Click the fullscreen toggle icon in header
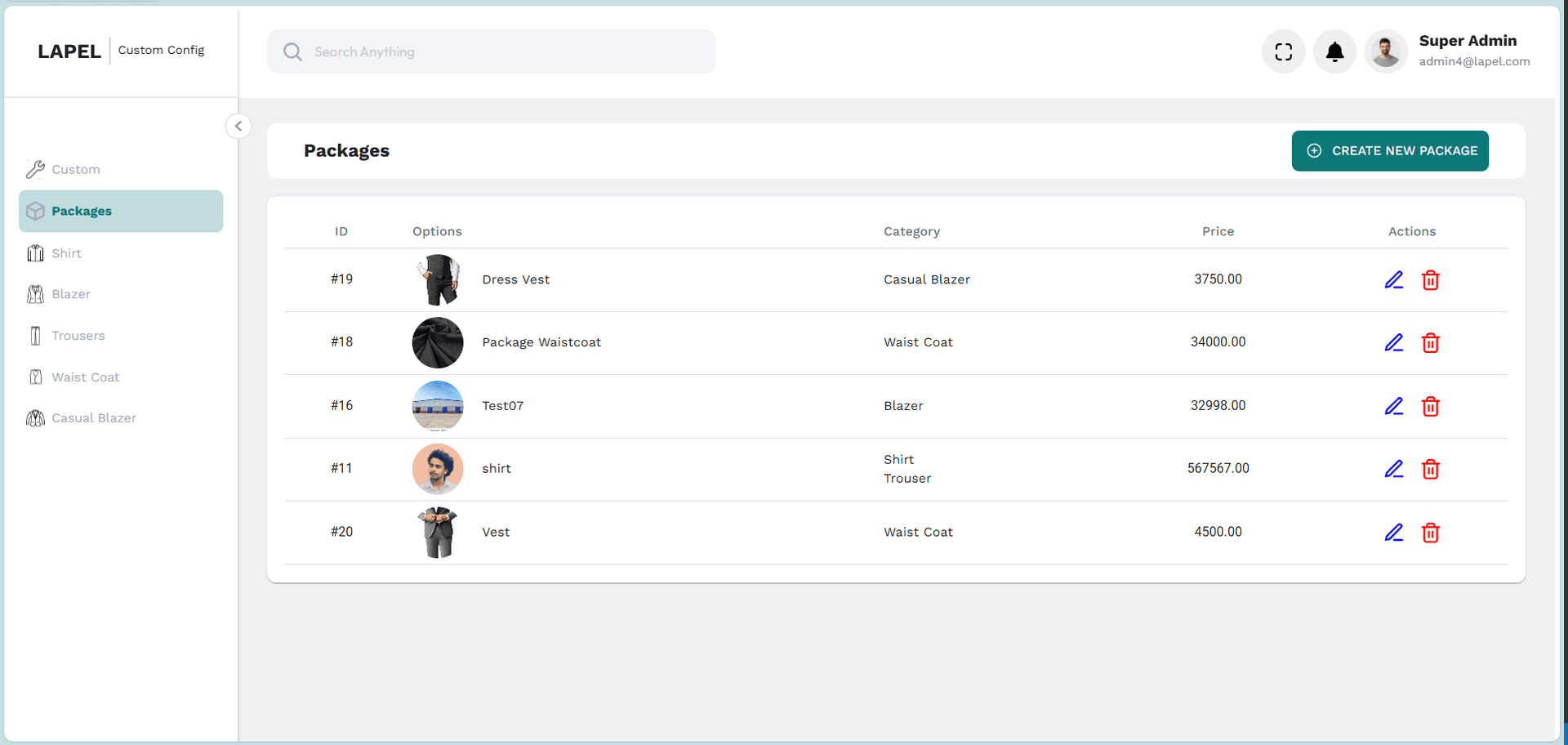This screenshot has width=1568, height=745. (x=1283, y=51)
